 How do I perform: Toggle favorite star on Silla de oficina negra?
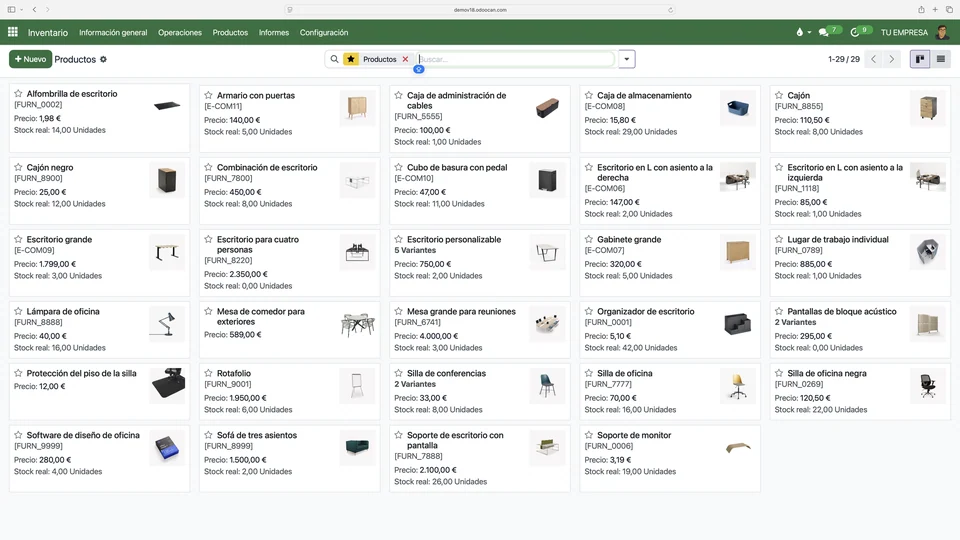click(779, 373)
